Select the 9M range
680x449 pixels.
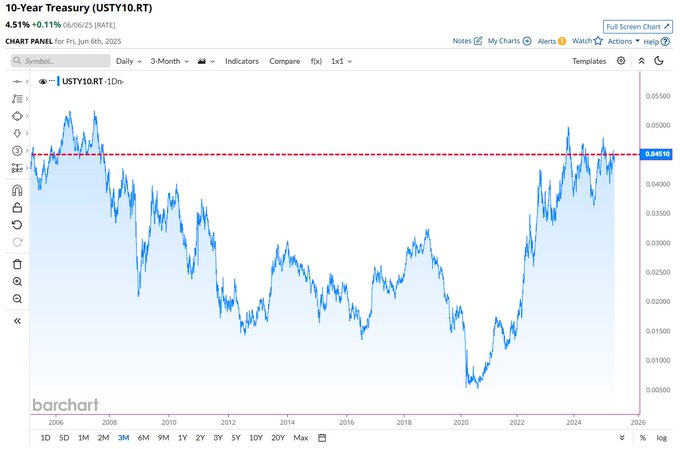click(x=163, y=438)
